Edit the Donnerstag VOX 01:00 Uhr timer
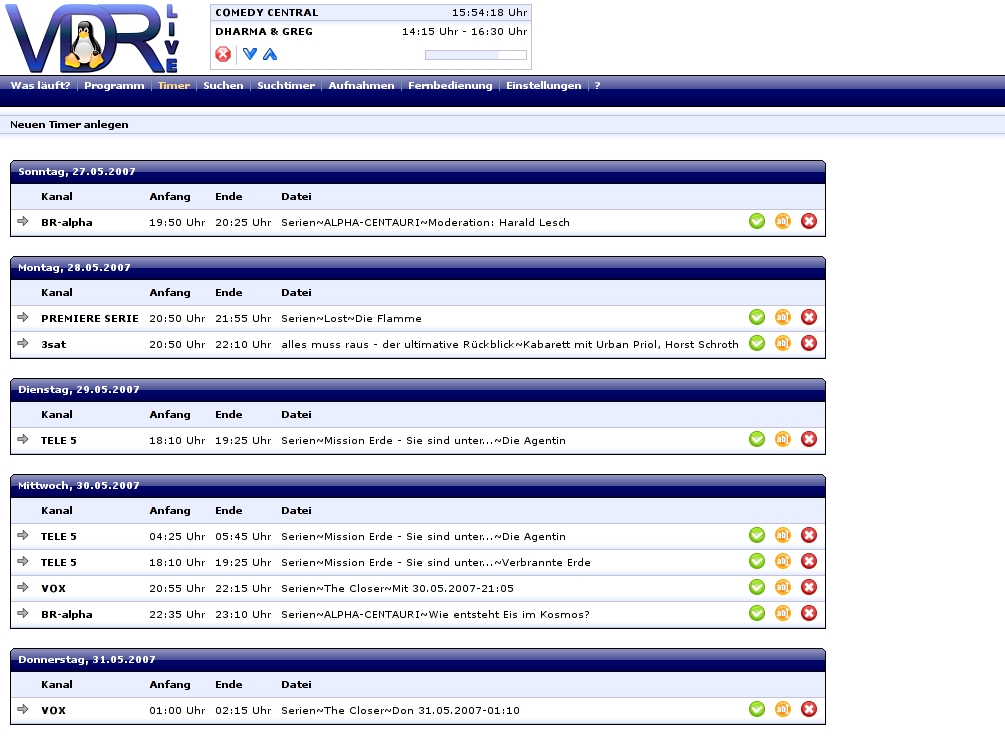Image resolution: width=1005 pixels, height=736 pixels. (x=783, y=709)
